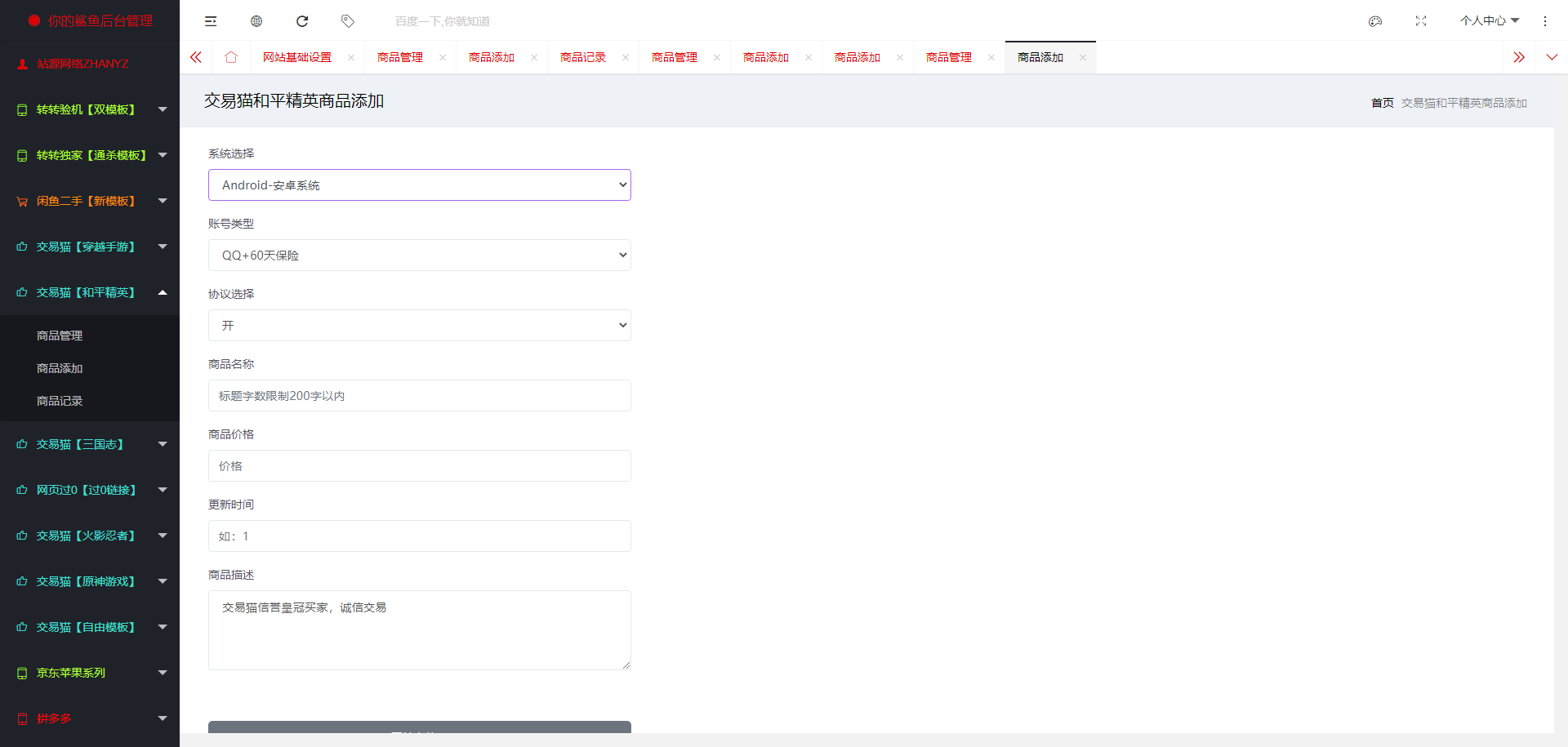
Task: Click the cart icon for 闲鱼二手
Action: (22, 201)
